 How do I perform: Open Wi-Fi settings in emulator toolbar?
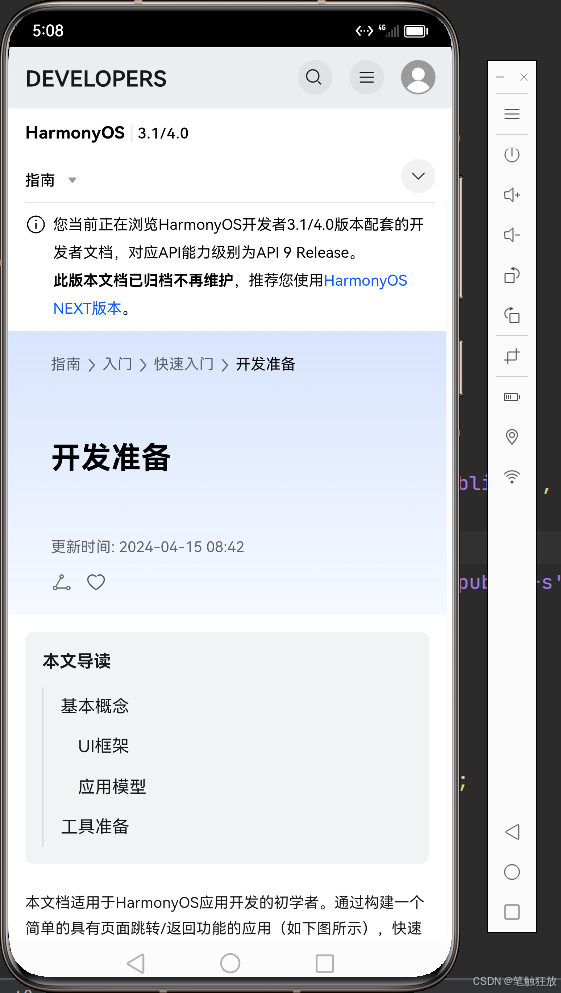[512, 476]
